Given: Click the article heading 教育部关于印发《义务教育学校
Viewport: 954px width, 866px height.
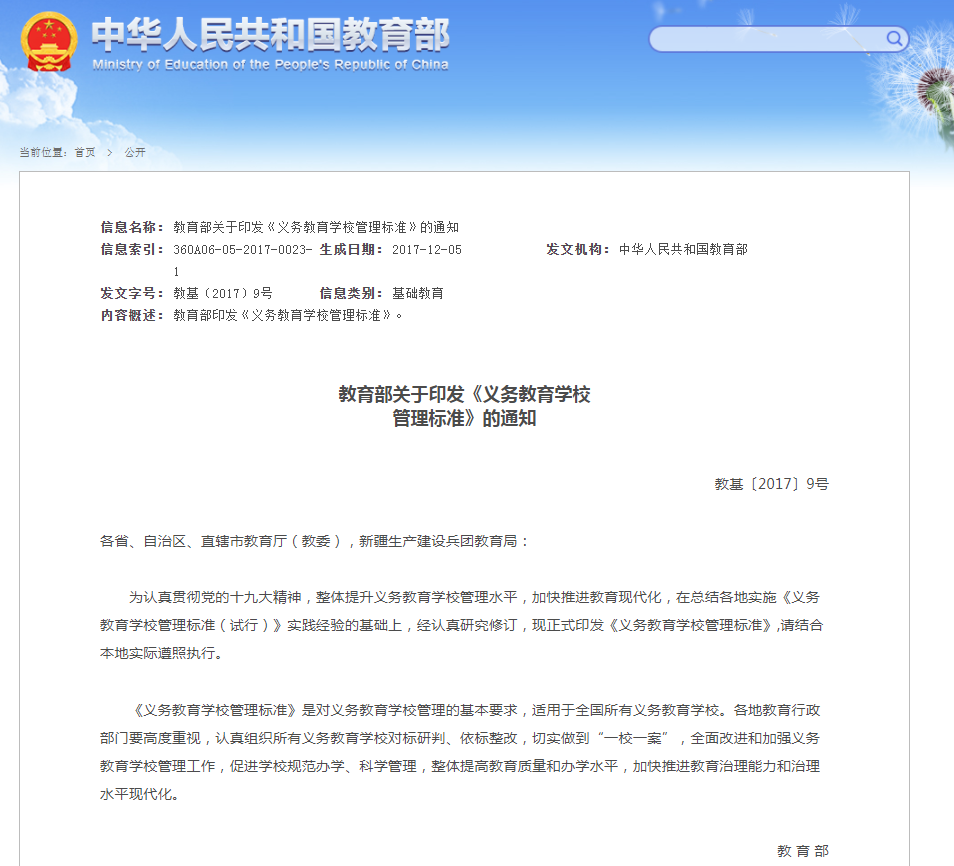Looking at the screenshot, I should [x=464, y=394].
